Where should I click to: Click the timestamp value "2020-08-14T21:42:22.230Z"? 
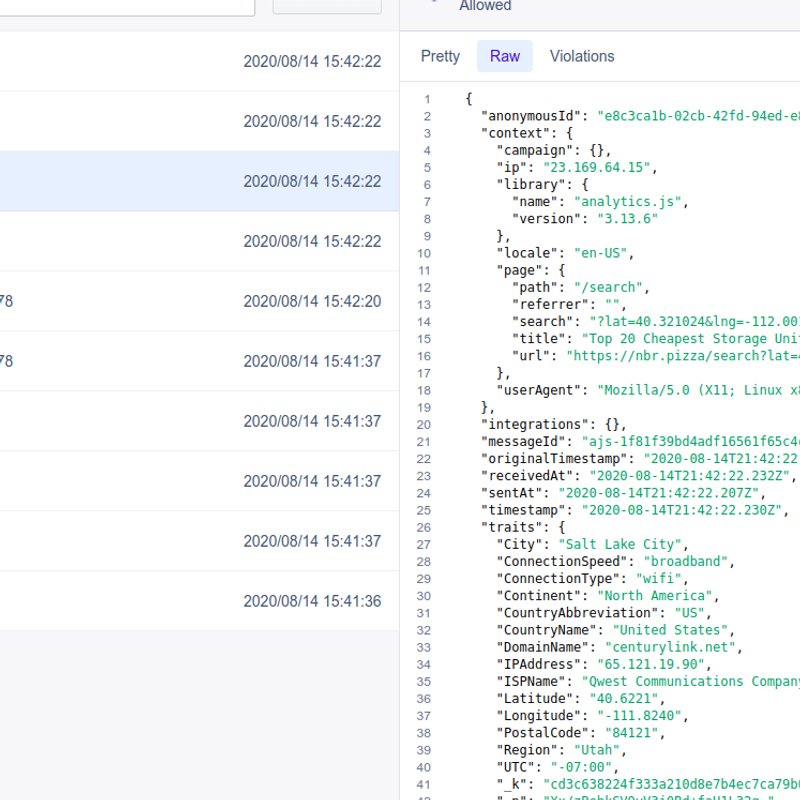point(683,510)
